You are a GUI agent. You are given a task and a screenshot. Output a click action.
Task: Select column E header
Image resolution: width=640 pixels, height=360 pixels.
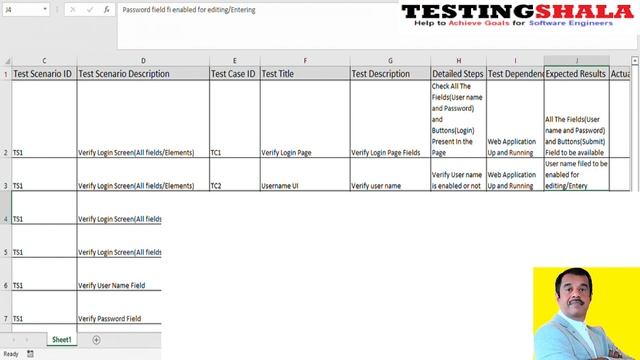(235, 61)
